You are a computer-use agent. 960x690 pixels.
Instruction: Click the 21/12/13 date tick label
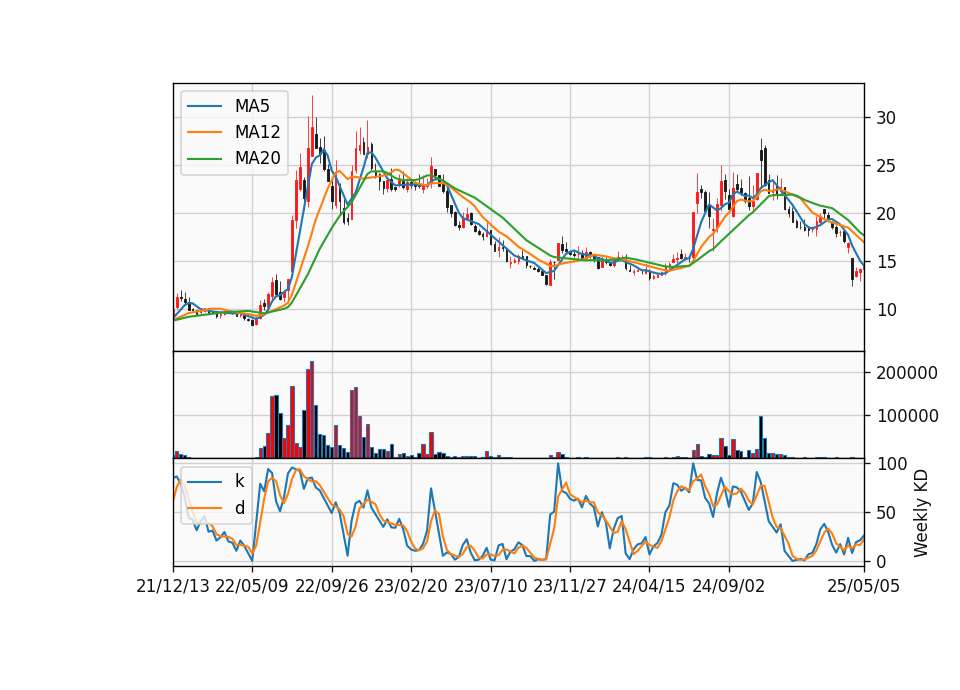(173, 586)
